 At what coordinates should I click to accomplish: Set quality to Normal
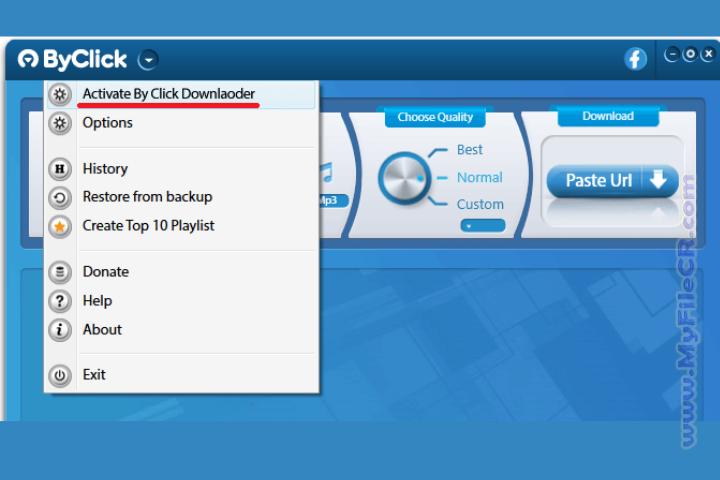(x=479, y=177)
